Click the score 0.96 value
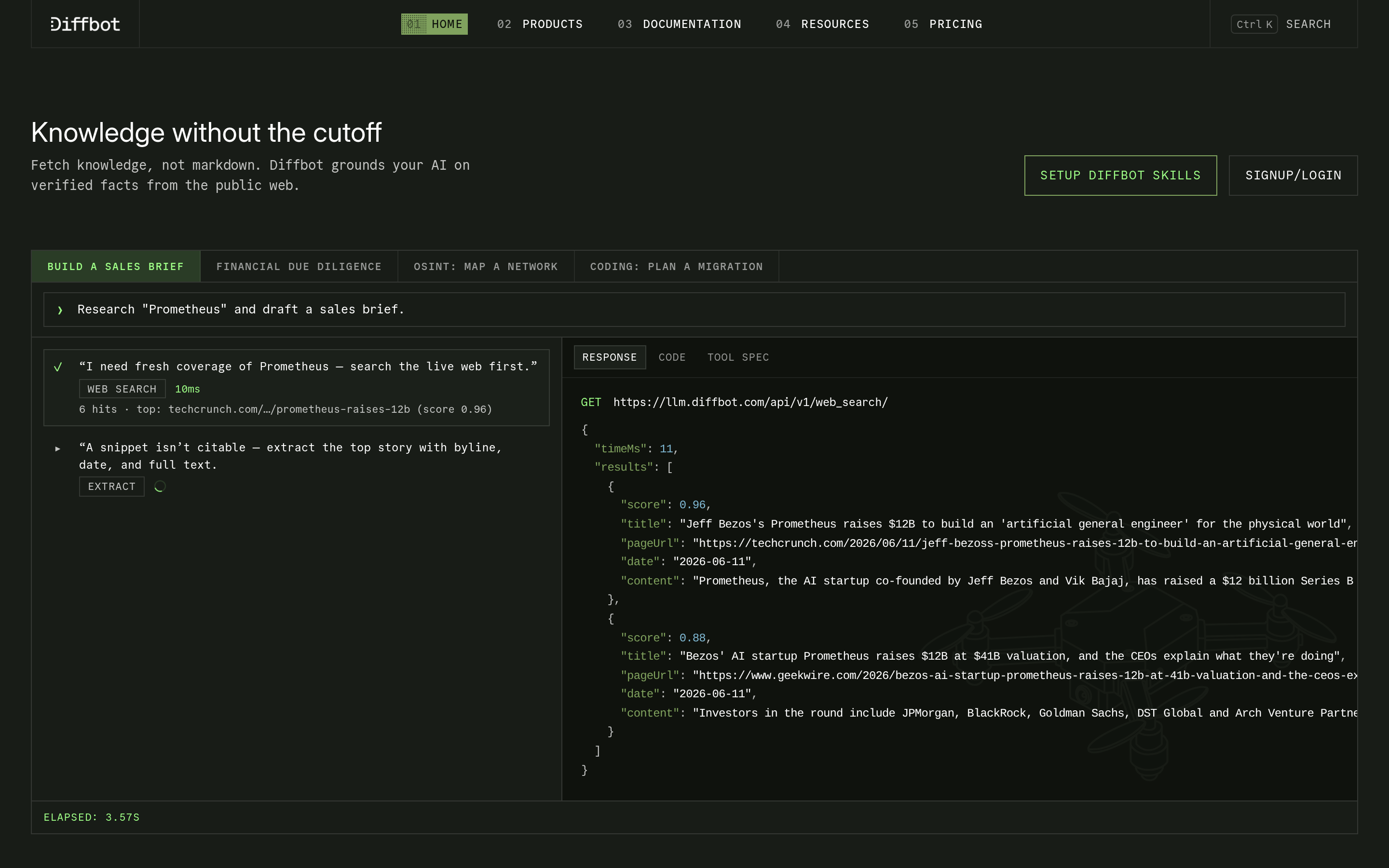Viewport: 1389px width, 868px height. [692, 504]
